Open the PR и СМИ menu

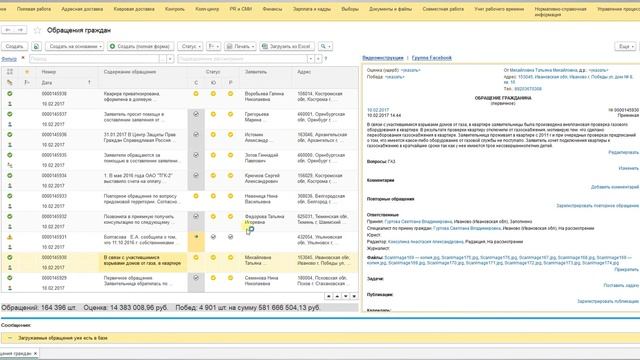(x=240, y=9)
